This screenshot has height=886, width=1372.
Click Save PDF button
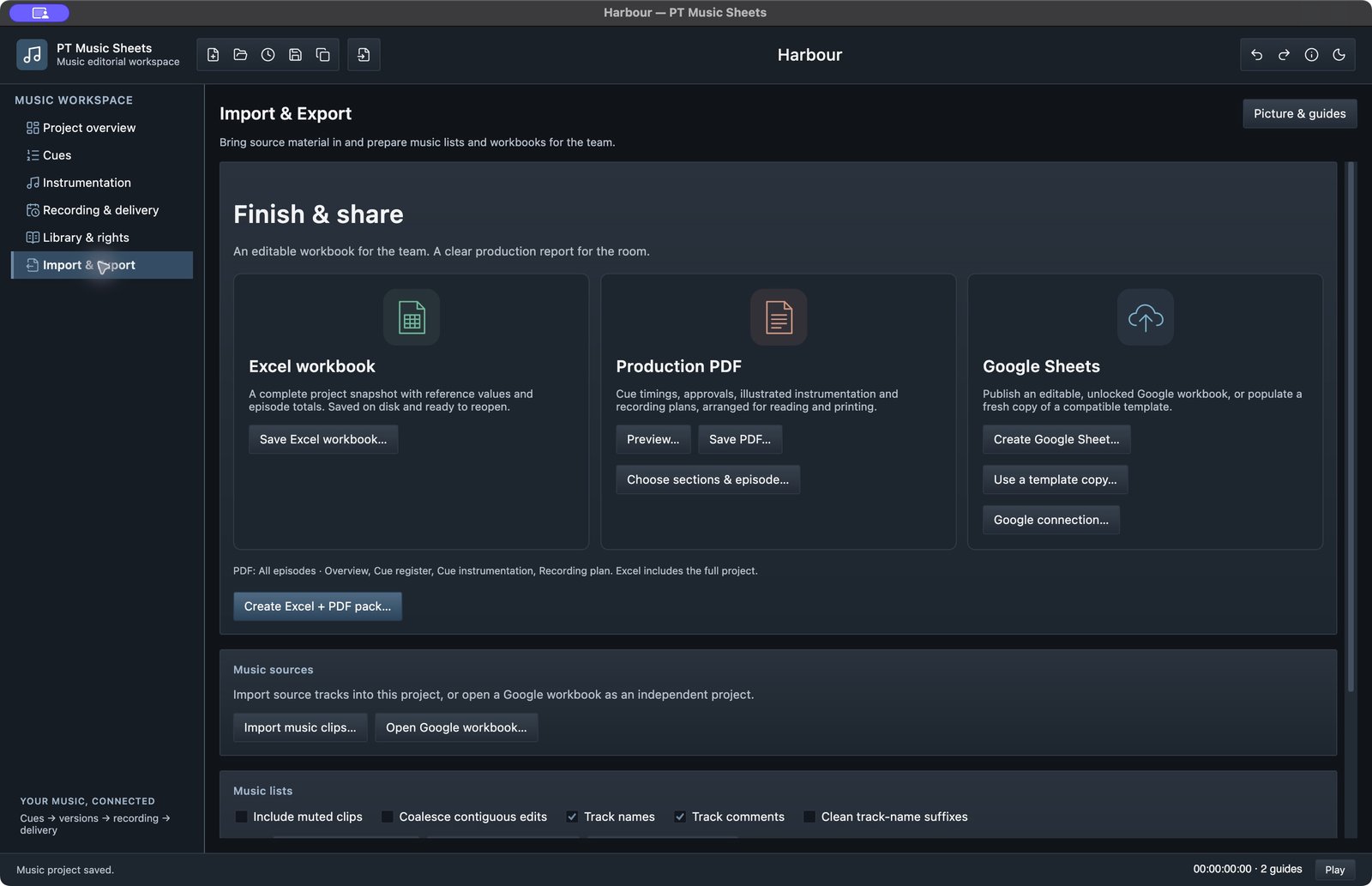click(740, 439)
